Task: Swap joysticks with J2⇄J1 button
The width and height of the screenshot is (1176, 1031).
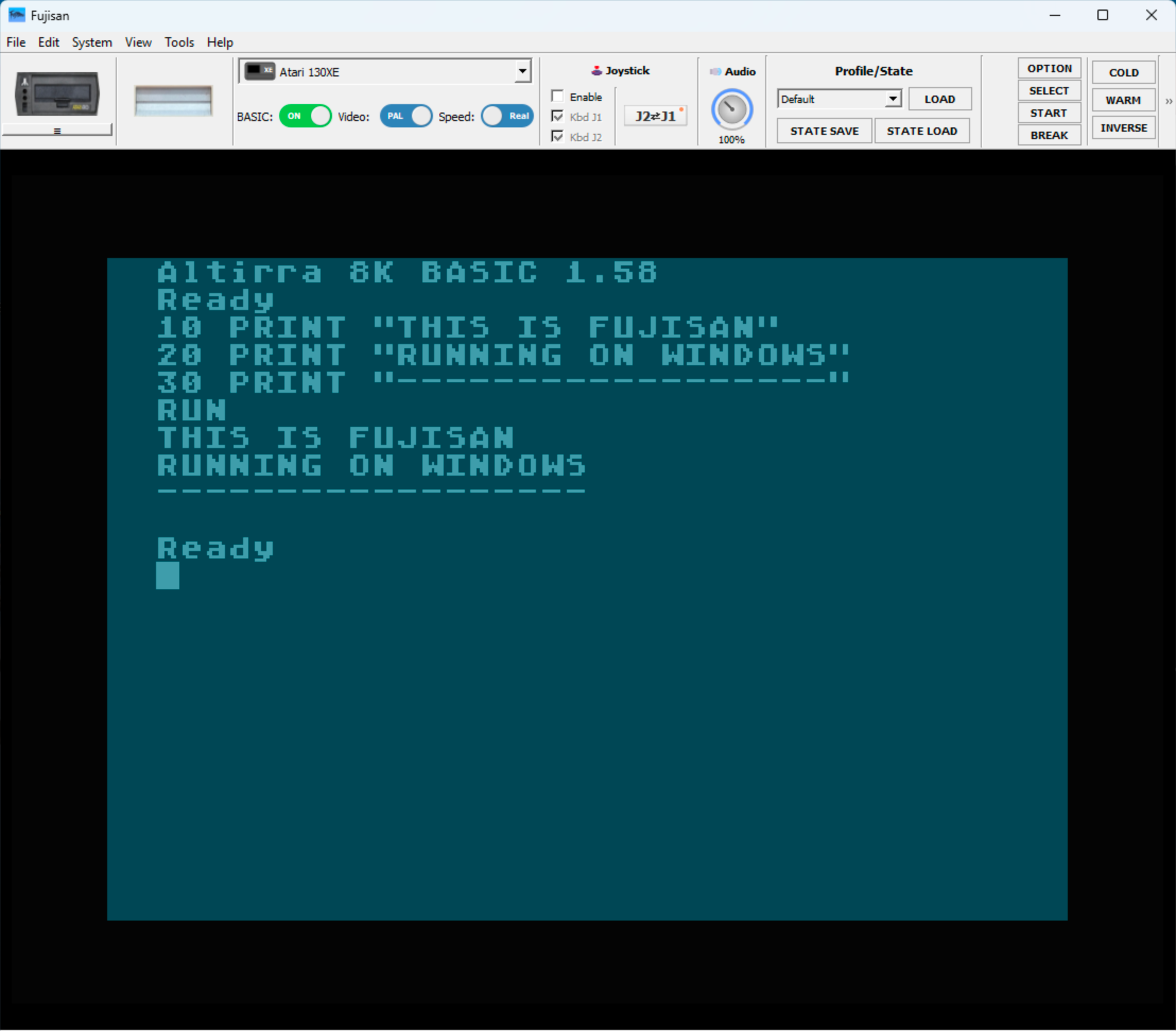Action: click(x=655, y=116)
